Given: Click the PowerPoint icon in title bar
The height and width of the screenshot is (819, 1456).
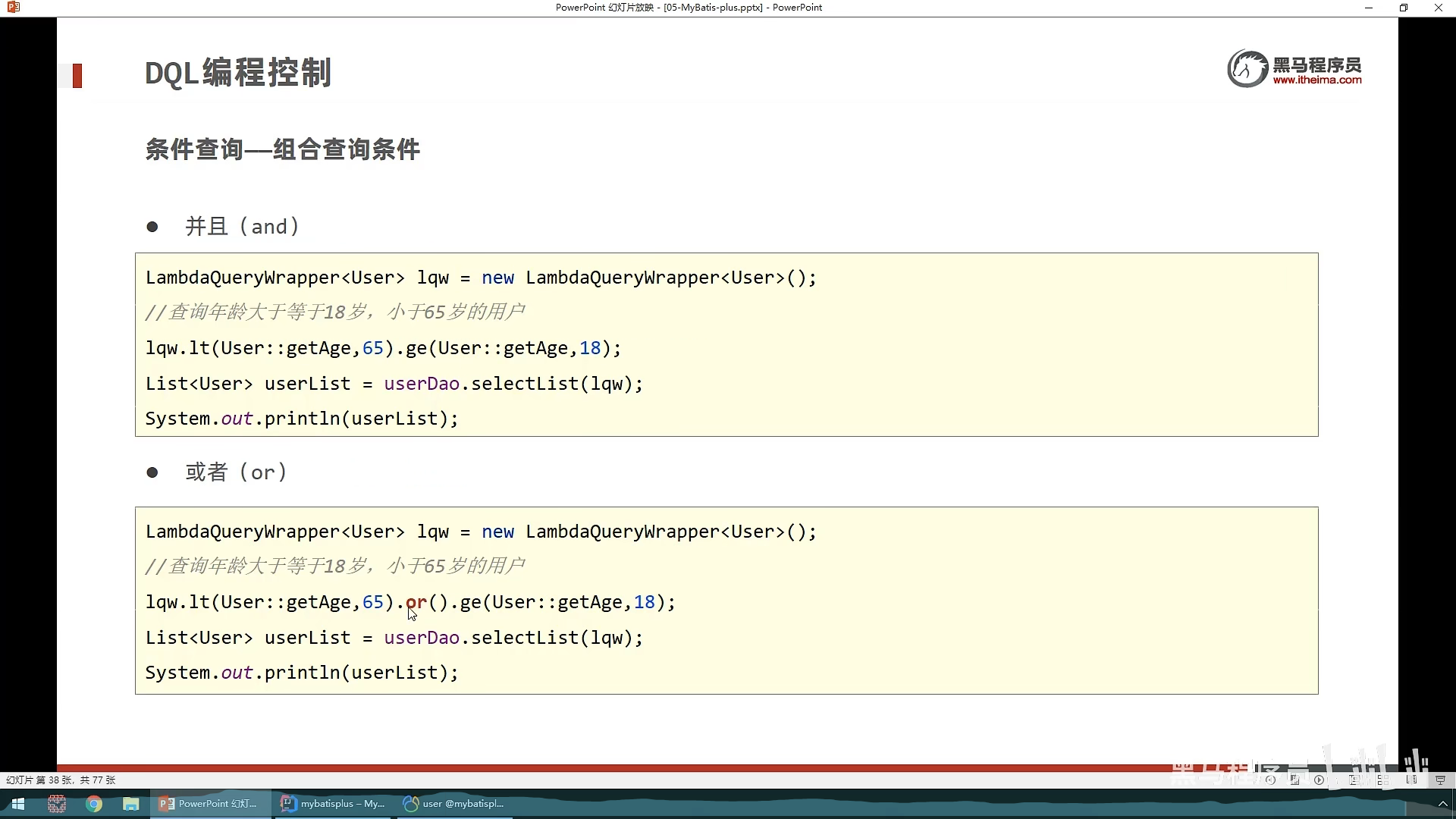Looking at the screenshot, I should [13, 8].
